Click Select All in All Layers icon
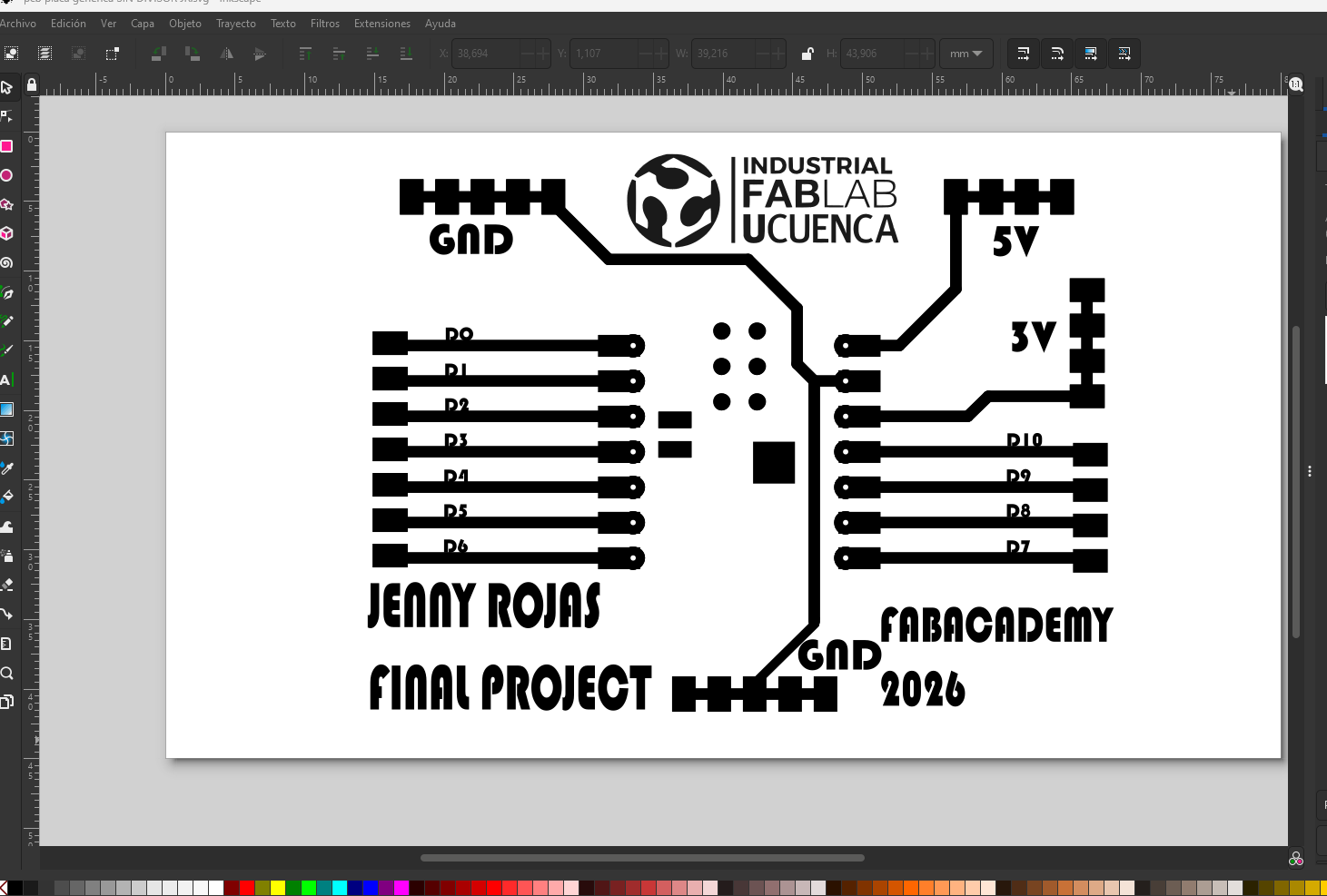The height and width of the screenshot is (896, 1327). pyautogui.click(x=45, y=54)
